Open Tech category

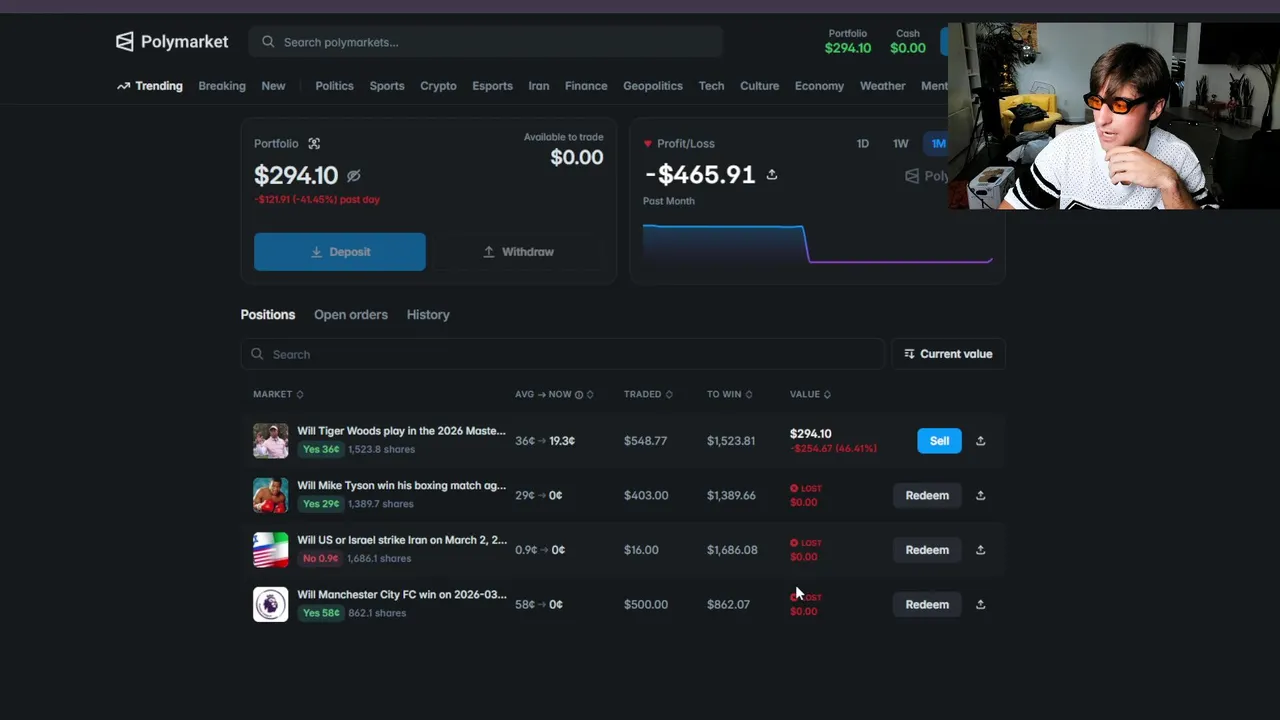[711, 86]
